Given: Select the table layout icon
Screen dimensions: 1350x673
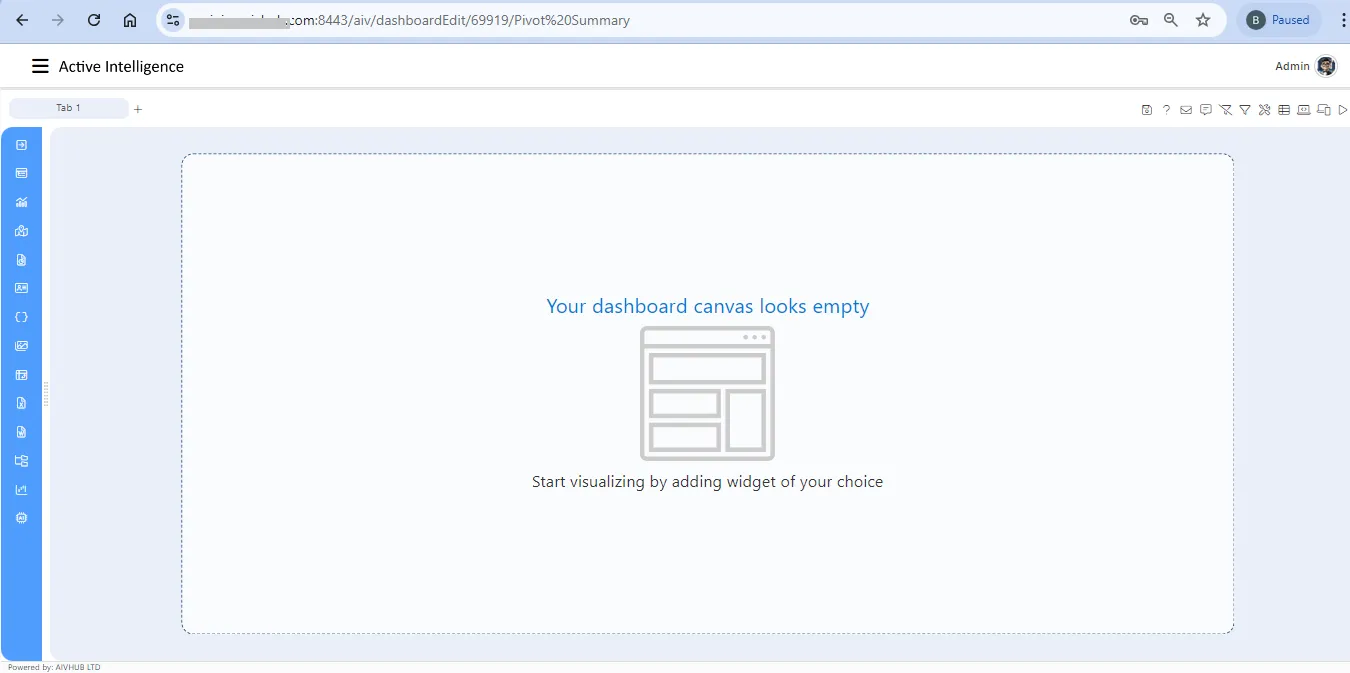Looking at the screenshot, I should pyautogui.click(x=1284, y=110).
